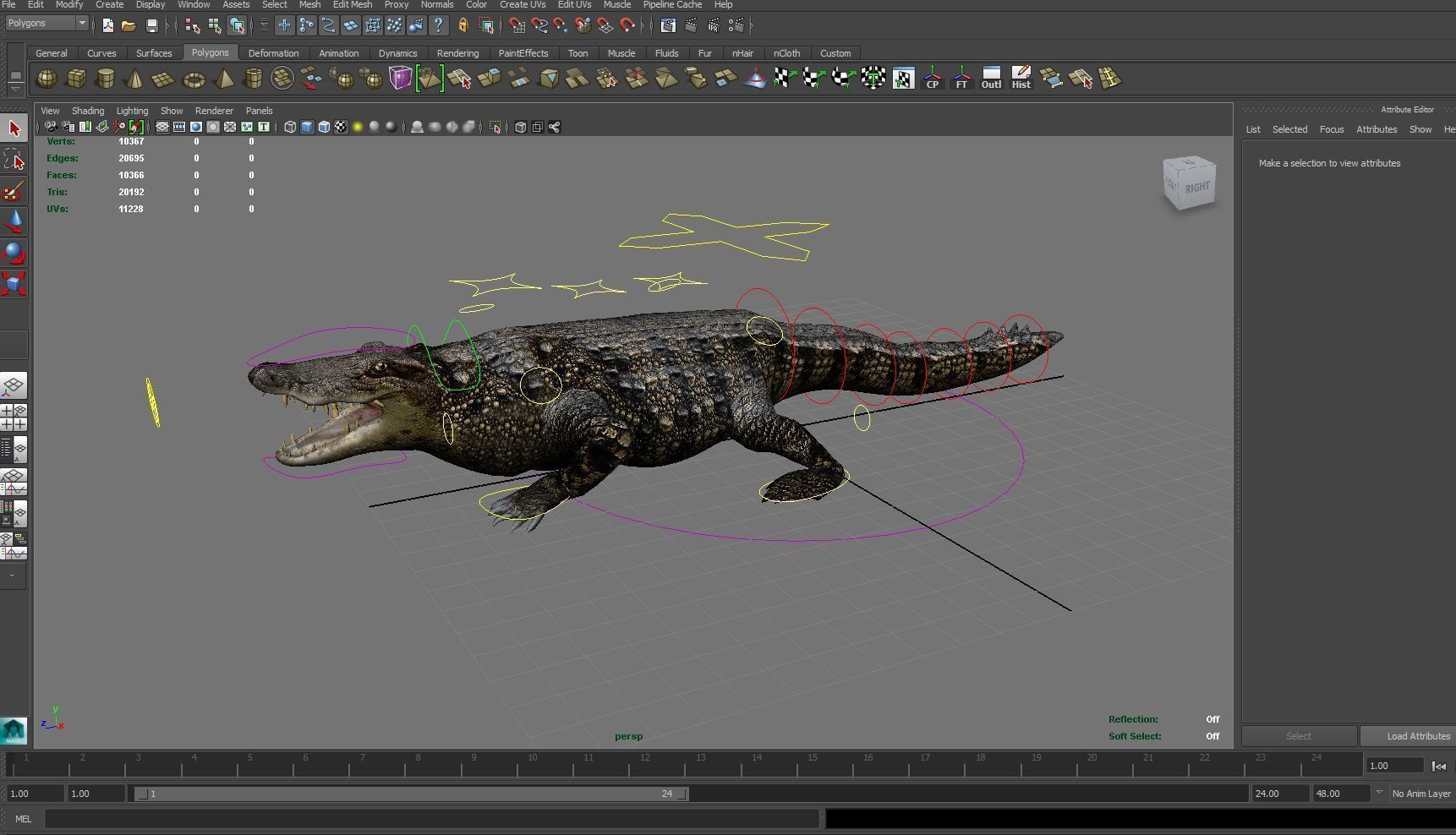The height and width of the screenshot is (835, 1456).
Task: Choose the Paint Selection tool
Action: coord(14,191)
